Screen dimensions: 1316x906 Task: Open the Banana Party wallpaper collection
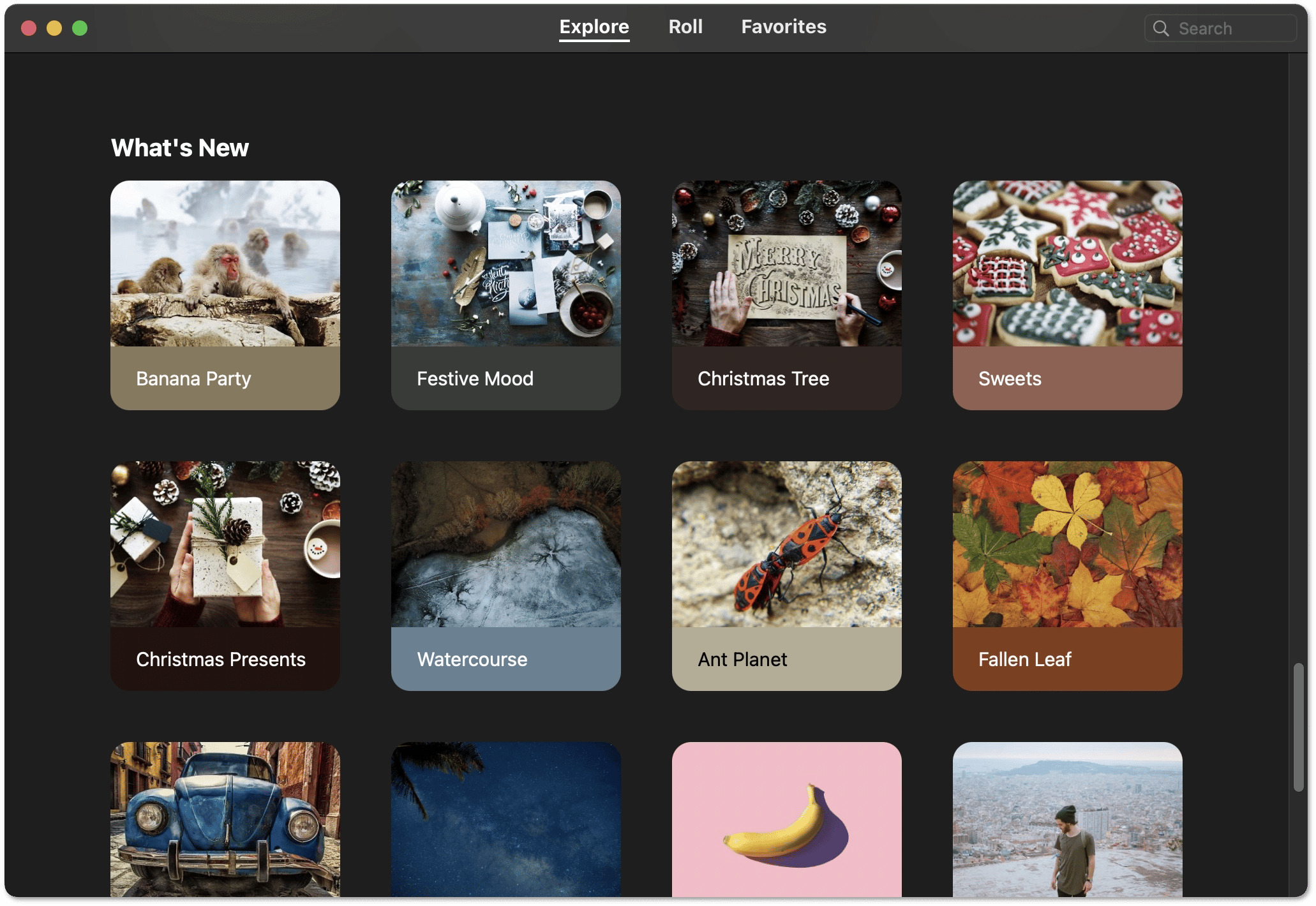tap(225, 295)
